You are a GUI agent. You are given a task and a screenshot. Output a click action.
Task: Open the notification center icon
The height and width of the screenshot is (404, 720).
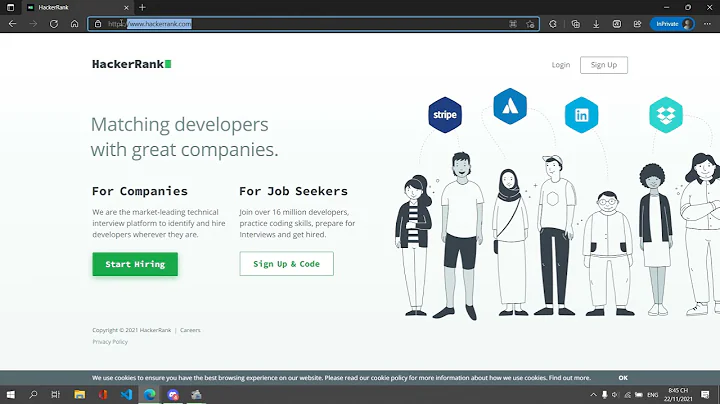(x=705, y=394)
